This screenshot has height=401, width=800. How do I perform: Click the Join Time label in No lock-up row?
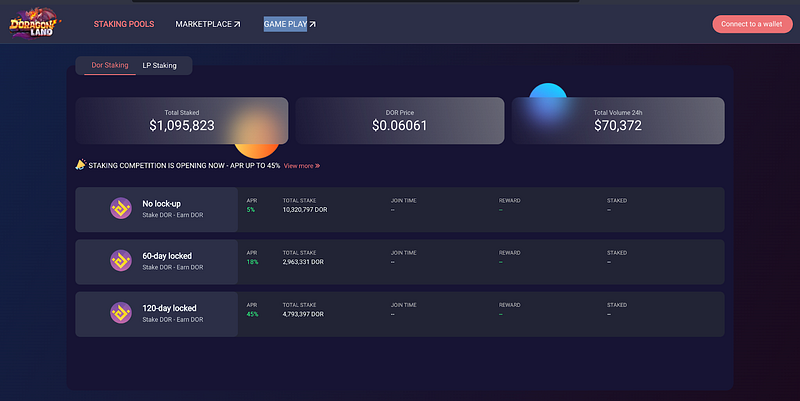click(404, 200)
